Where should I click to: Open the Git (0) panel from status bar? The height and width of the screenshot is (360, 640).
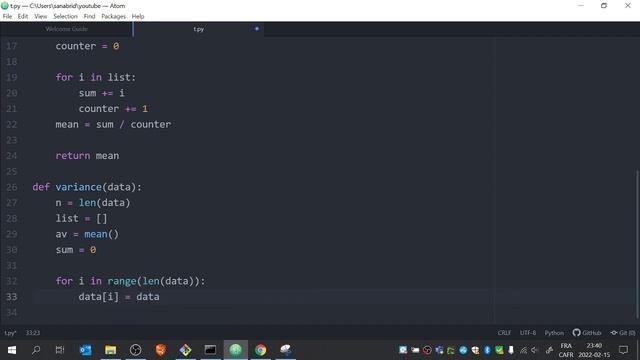coord(623,333)
